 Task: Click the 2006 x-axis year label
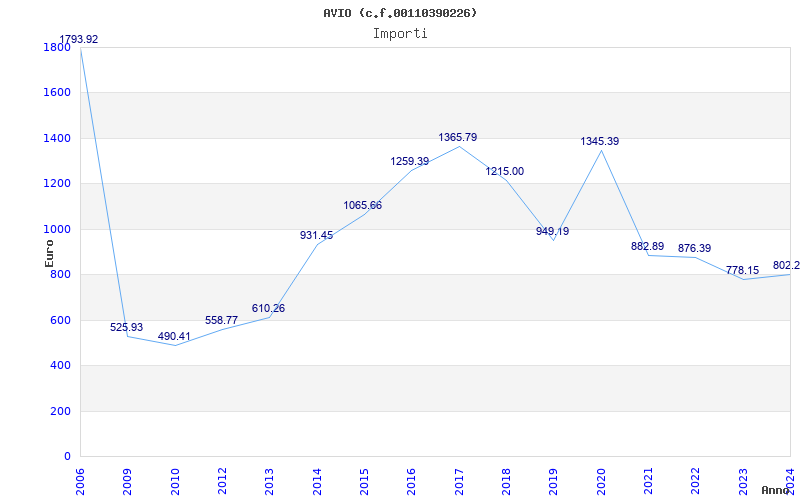(80, 481)
